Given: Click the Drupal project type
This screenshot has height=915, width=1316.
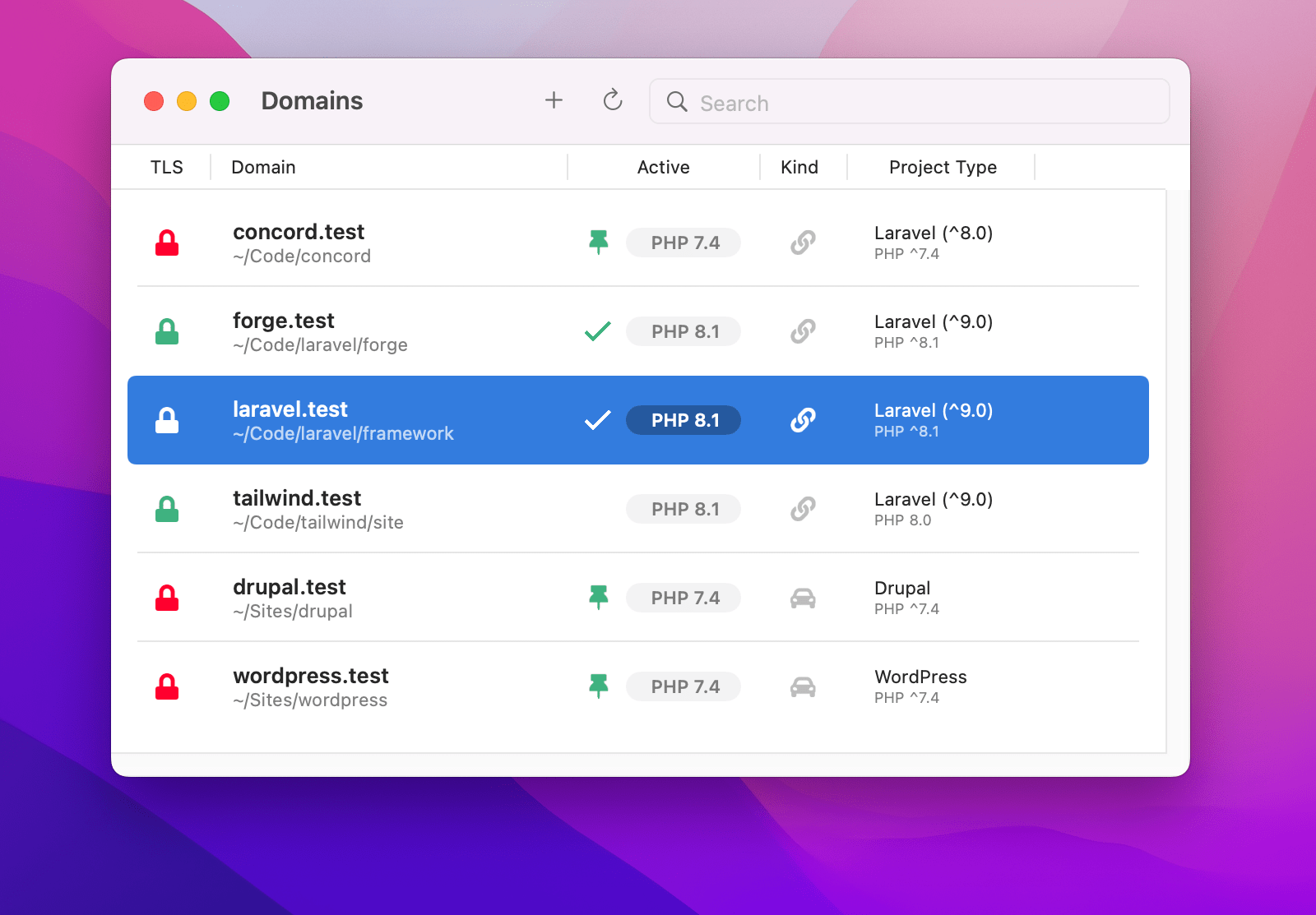Looking at the screenshot, I should click(902, 589).
